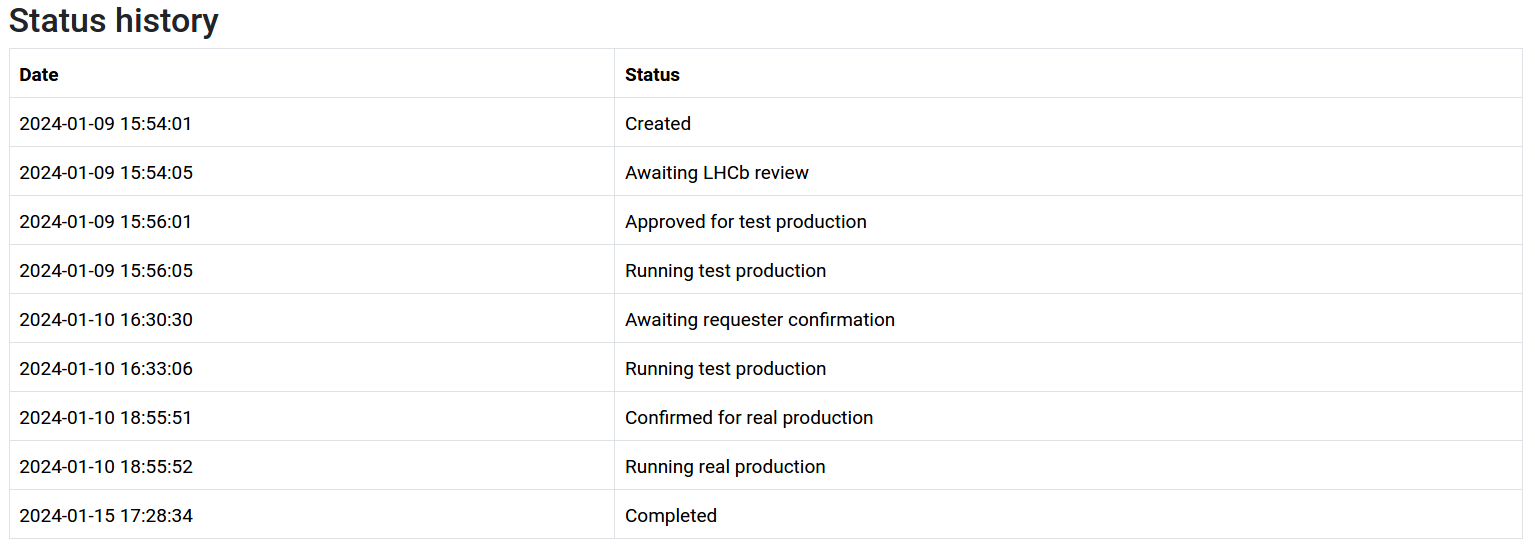This screenshot has width=1535, height=547.
Task: Choose the Approved for test production status
Action: point(745,222)
